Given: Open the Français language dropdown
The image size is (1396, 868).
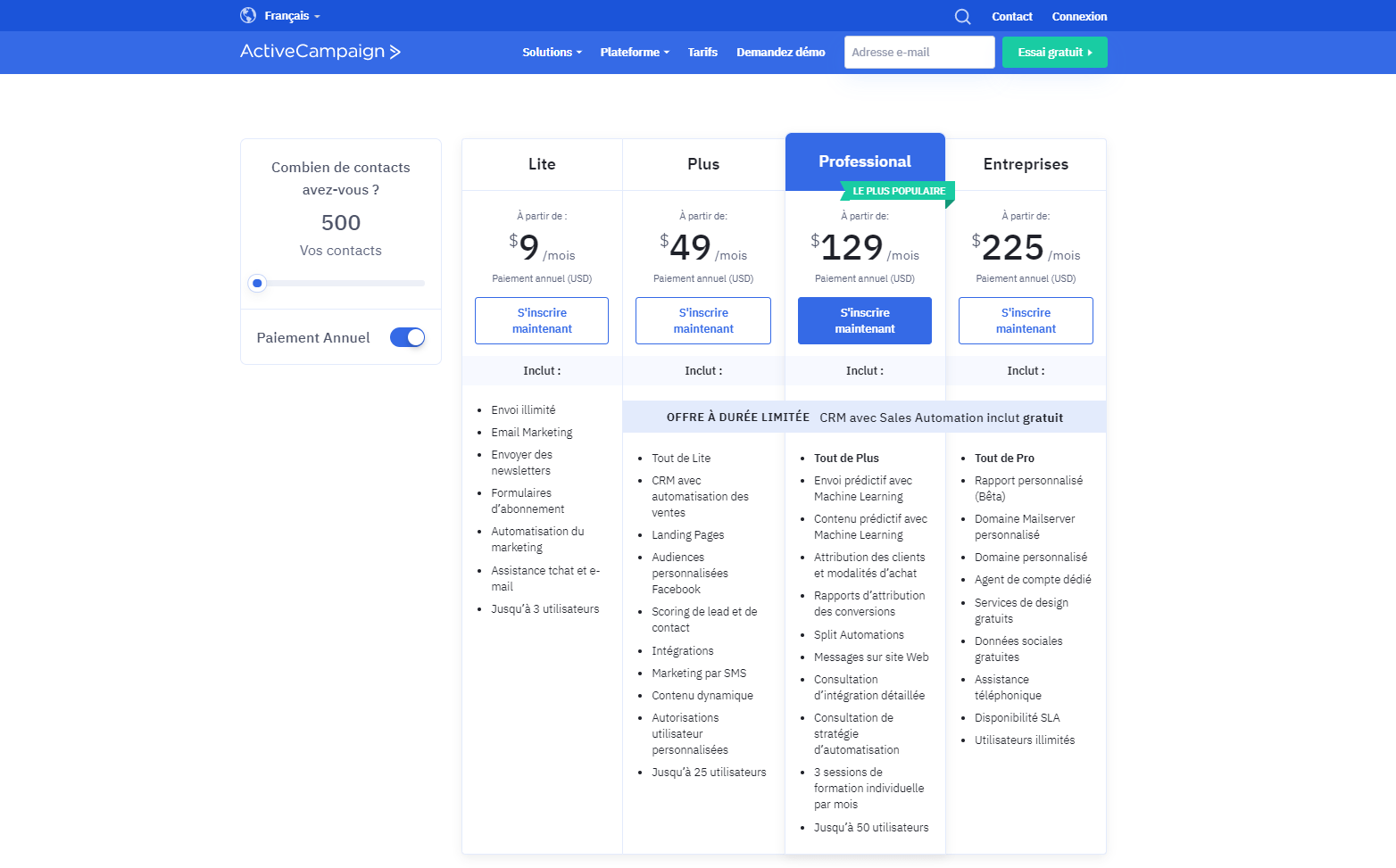Looking at the screenshot, I should (292, 16).
